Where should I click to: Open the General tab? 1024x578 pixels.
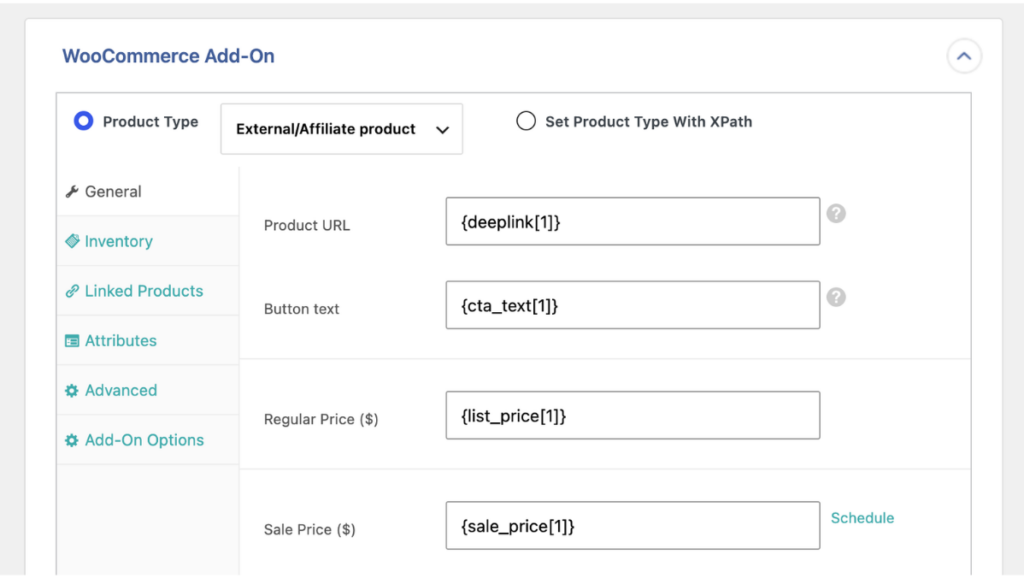(148, 191)
